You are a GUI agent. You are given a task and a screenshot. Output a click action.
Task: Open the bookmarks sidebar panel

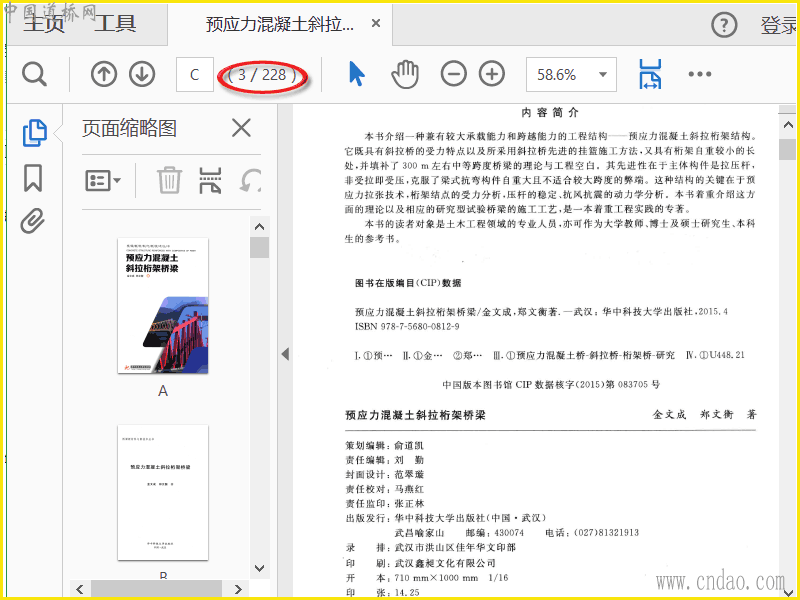click(x=33, y=178)
